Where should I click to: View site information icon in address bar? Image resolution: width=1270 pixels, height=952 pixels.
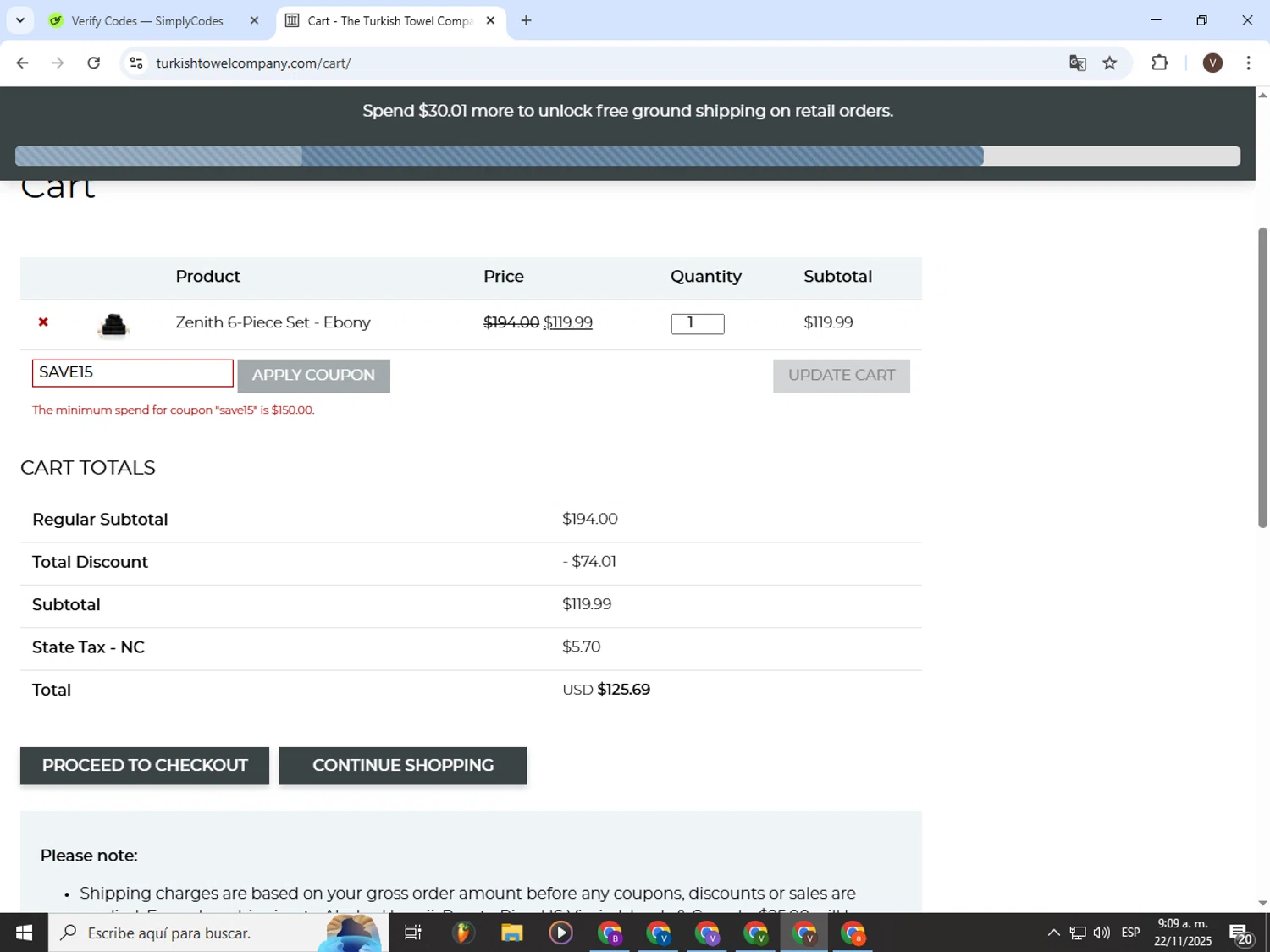[x=136, y=63]
